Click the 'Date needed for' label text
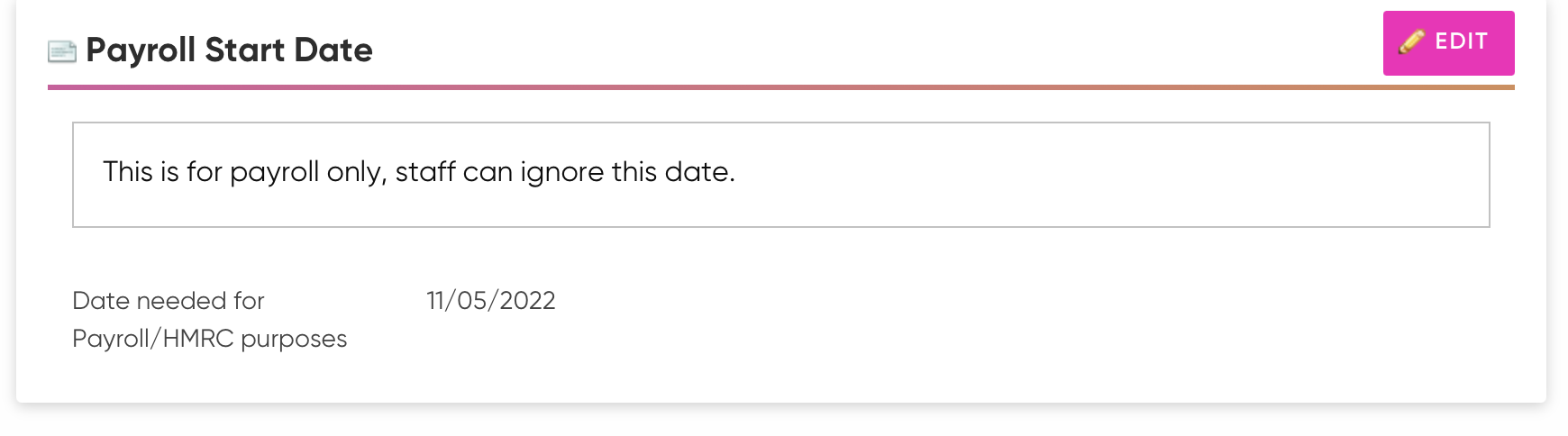This screenshot has width=1568, height=436. (x=169, y=300)
